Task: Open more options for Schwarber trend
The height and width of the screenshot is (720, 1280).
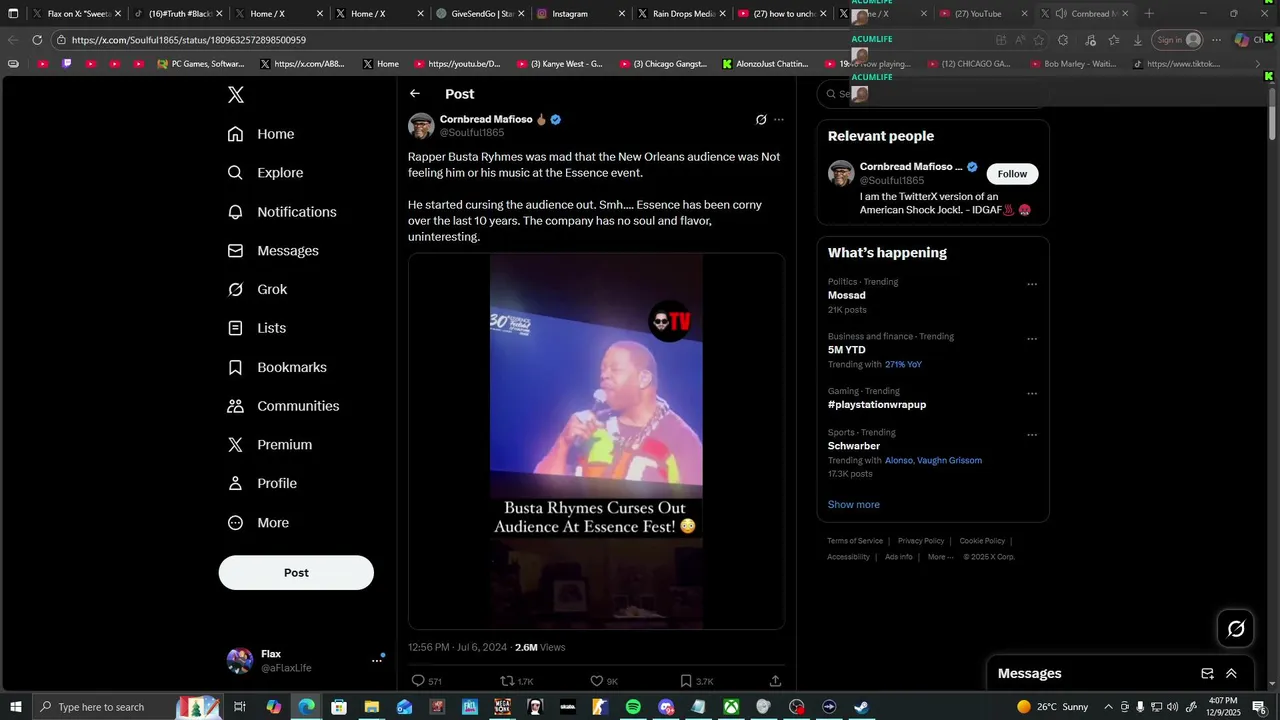Action: 1032,435
